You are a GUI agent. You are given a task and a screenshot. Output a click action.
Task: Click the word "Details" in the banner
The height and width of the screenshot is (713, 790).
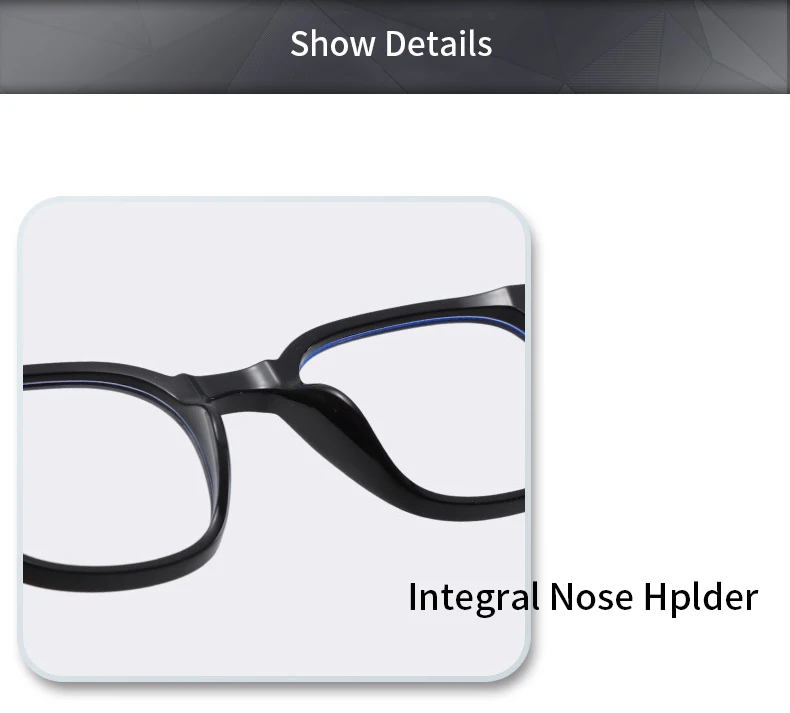pyautogui.click(x=438, y=43)
